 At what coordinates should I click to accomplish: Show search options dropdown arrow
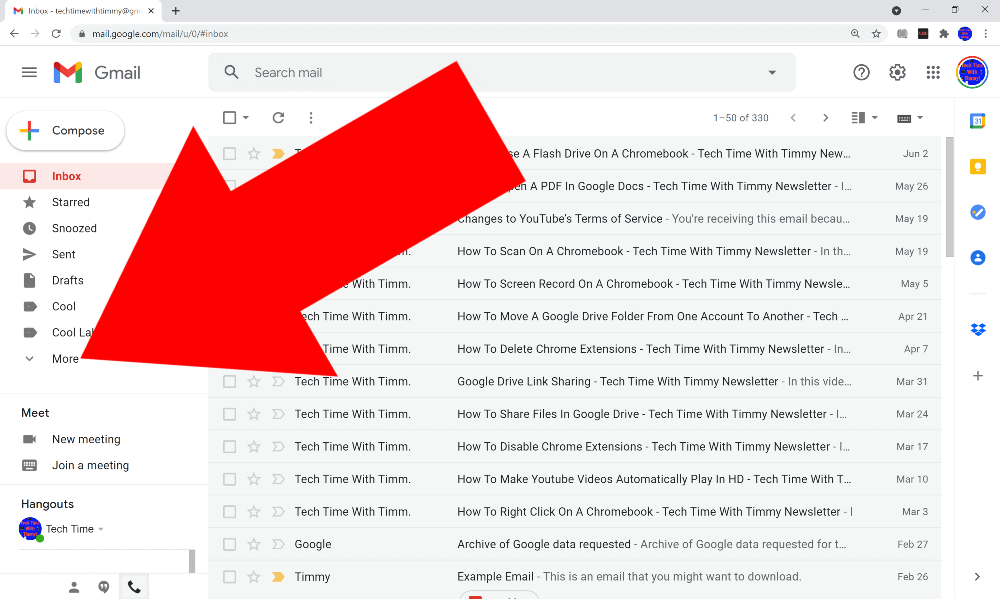(772, 73)
